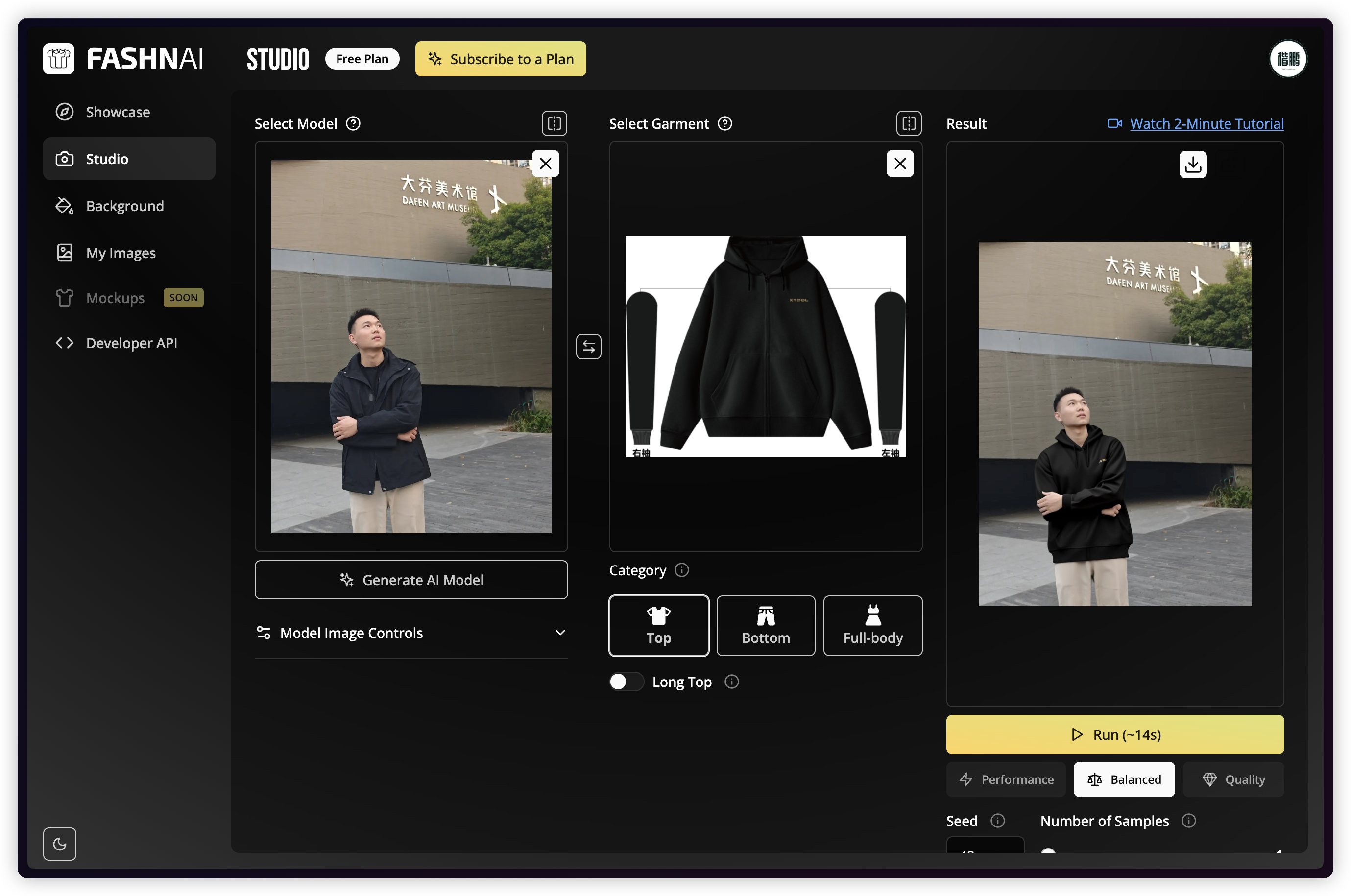Open the Background sidebar page
Screen dimensions: 1351x896
click(x=124, y=206)
